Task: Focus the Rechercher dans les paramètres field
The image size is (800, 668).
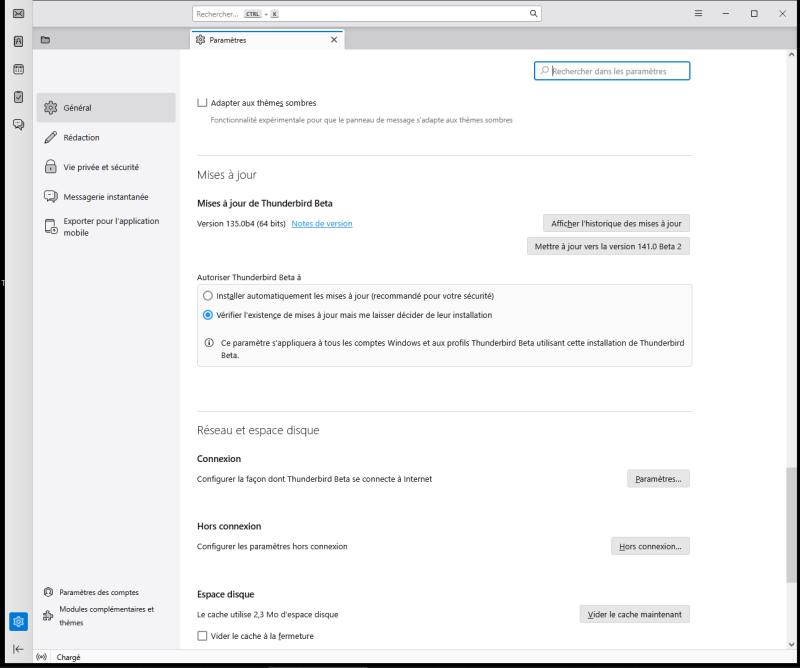Action: (x=612, y=71)
